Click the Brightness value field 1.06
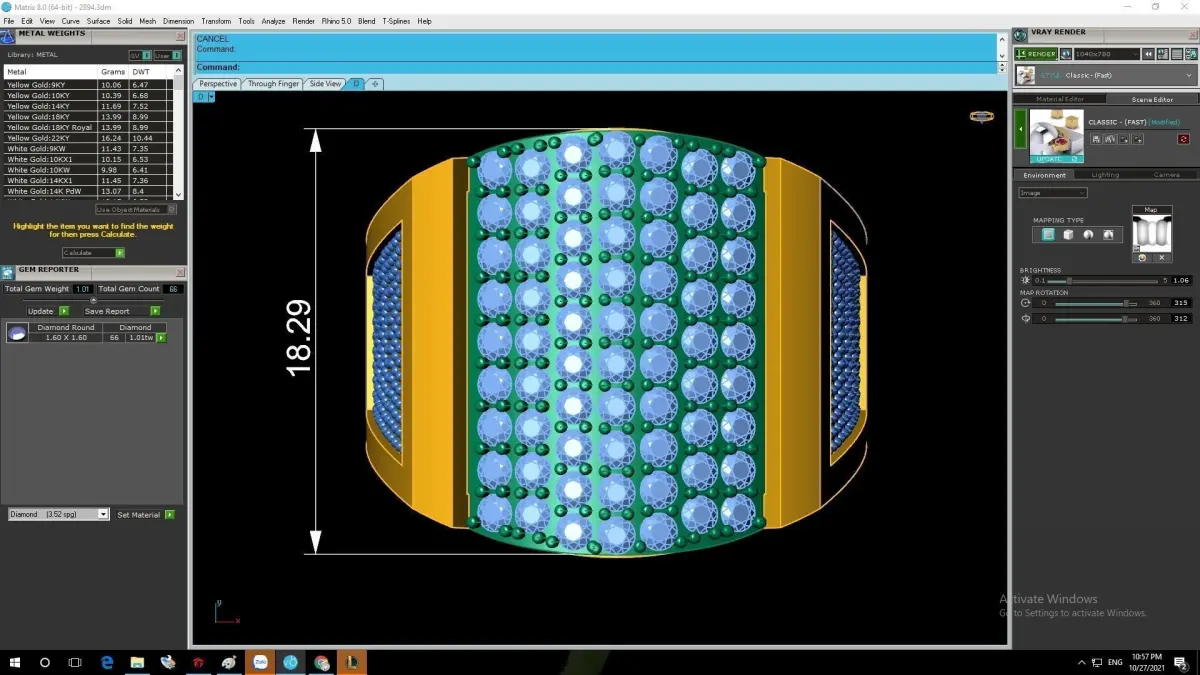Viewport: 1200px width, 675px height. point(1181,281)
